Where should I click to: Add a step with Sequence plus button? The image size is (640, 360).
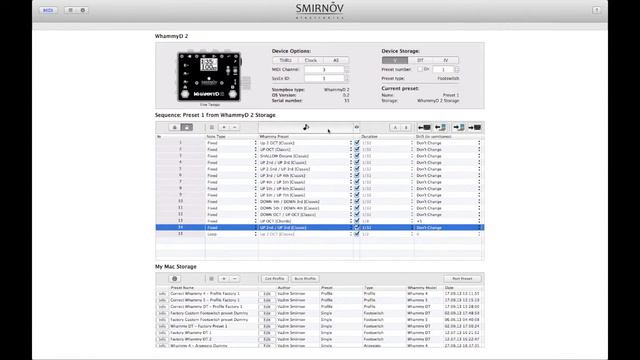click(224, 127)
